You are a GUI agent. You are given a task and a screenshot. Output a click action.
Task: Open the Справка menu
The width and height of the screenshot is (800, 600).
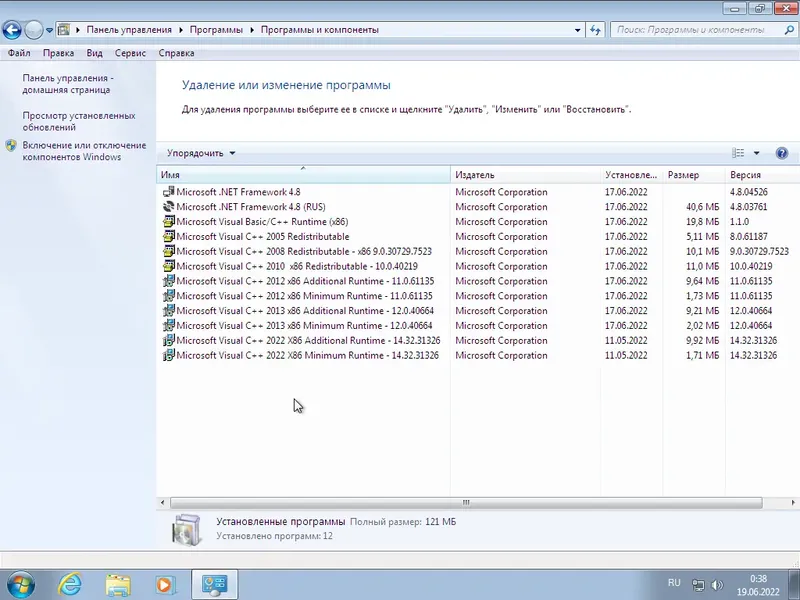[176, 53]
